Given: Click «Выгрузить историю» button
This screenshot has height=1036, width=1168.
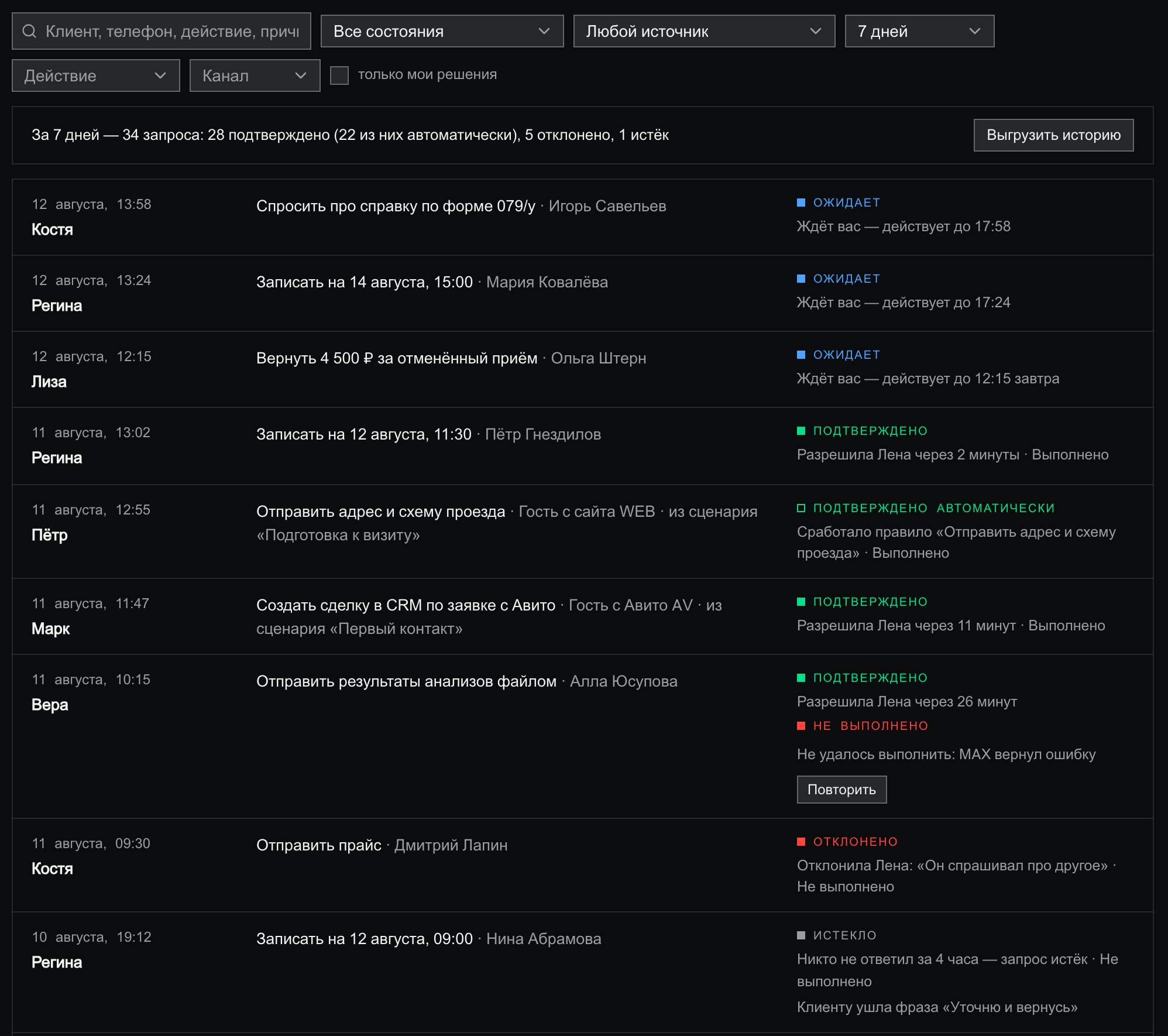Looking at the screenshot, I should pyautogui.click(x=1053, y=135).
